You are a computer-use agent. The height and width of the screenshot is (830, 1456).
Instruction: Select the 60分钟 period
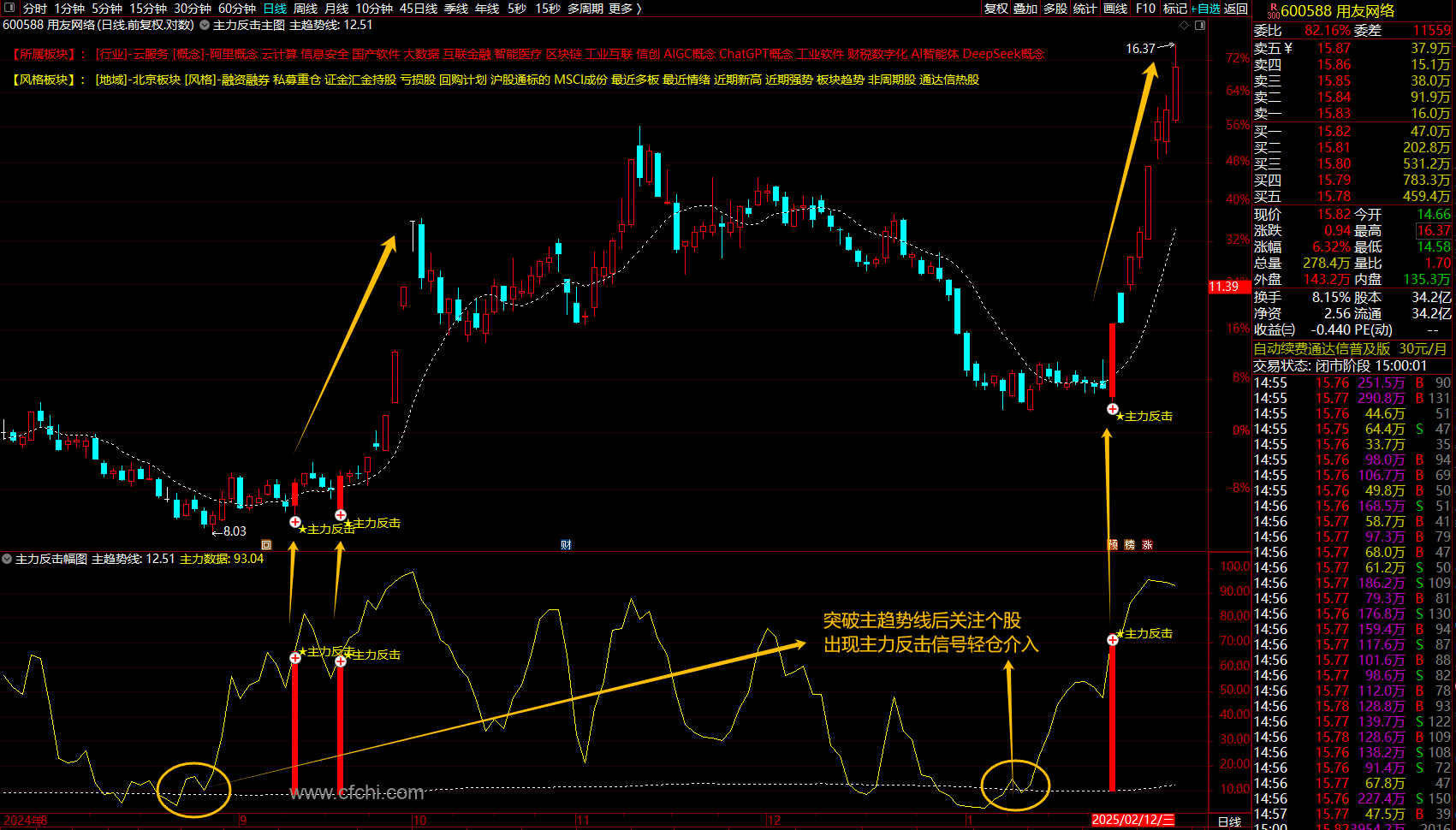pos(237,9)
